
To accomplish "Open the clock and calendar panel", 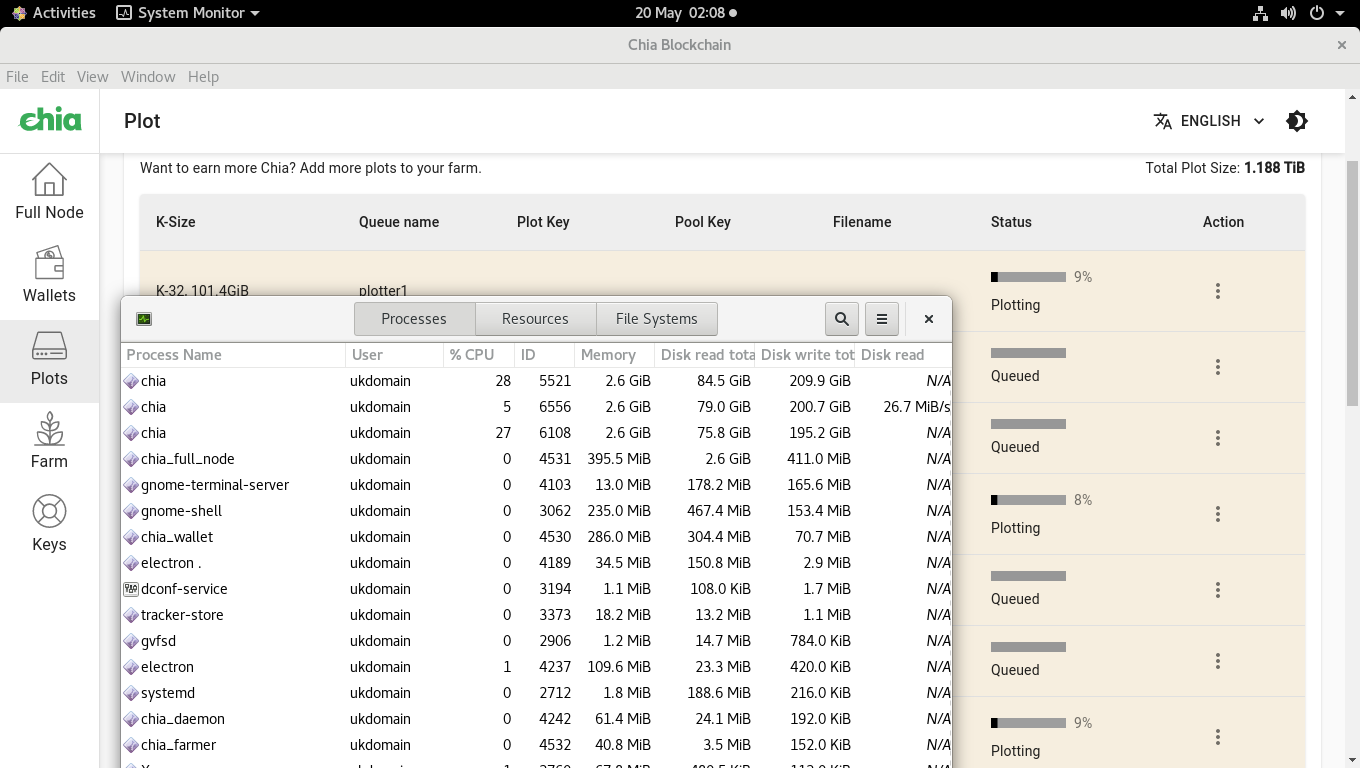I will [x=686, y=13].
